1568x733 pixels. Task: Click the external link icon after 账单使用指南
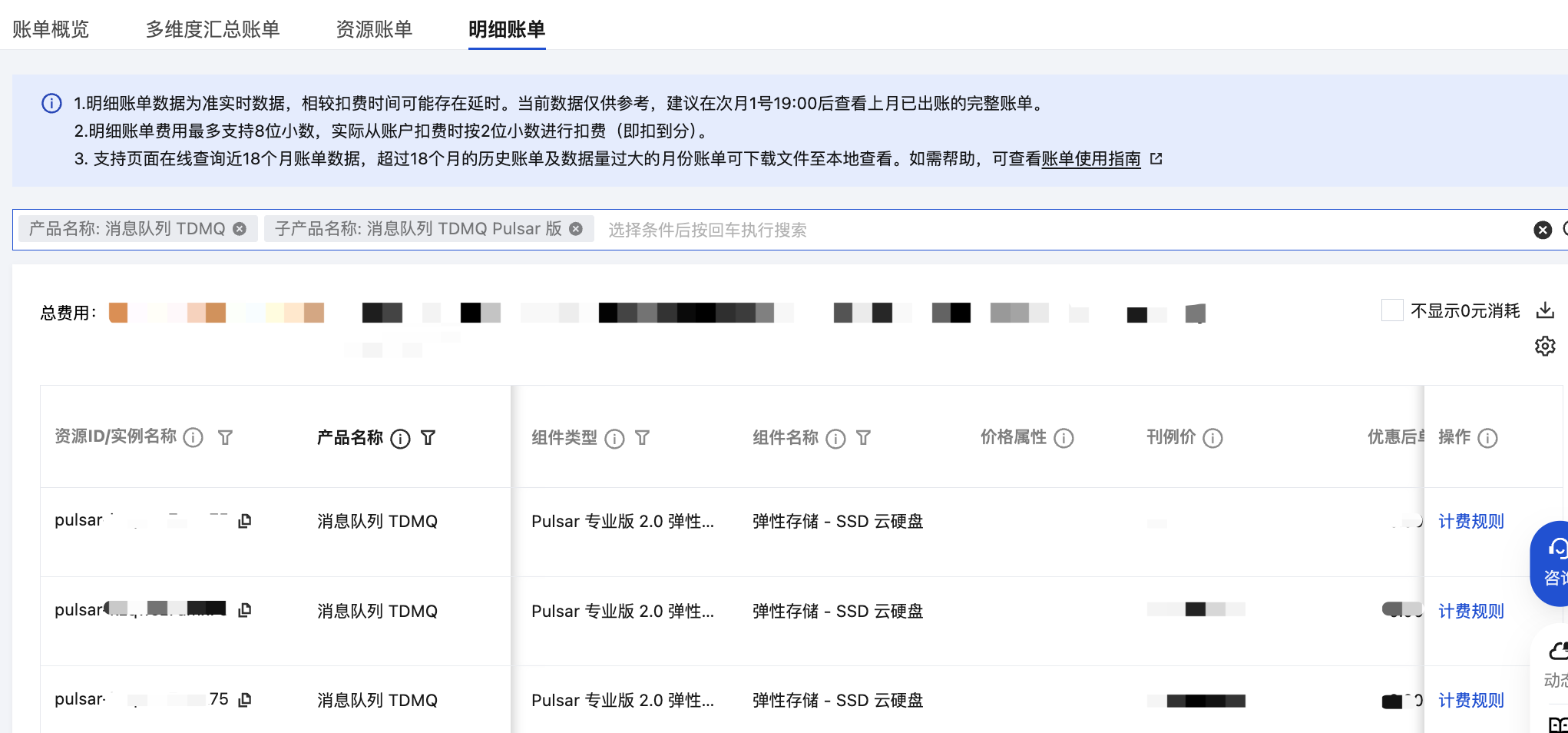click(x=1156, y=159)
